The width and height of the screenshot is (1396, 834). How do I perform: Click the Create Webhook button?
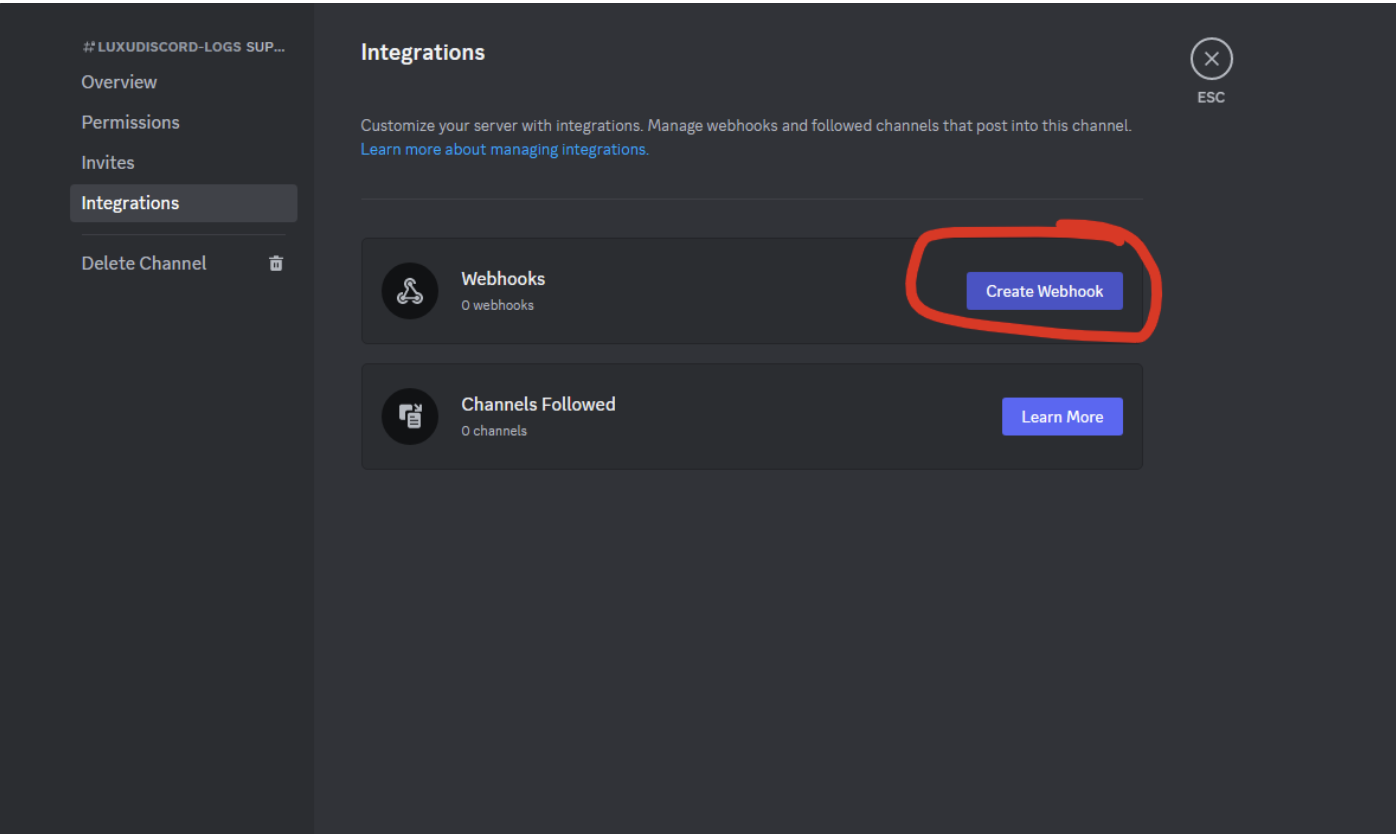pyautogui.click(x=1044, y=291)
